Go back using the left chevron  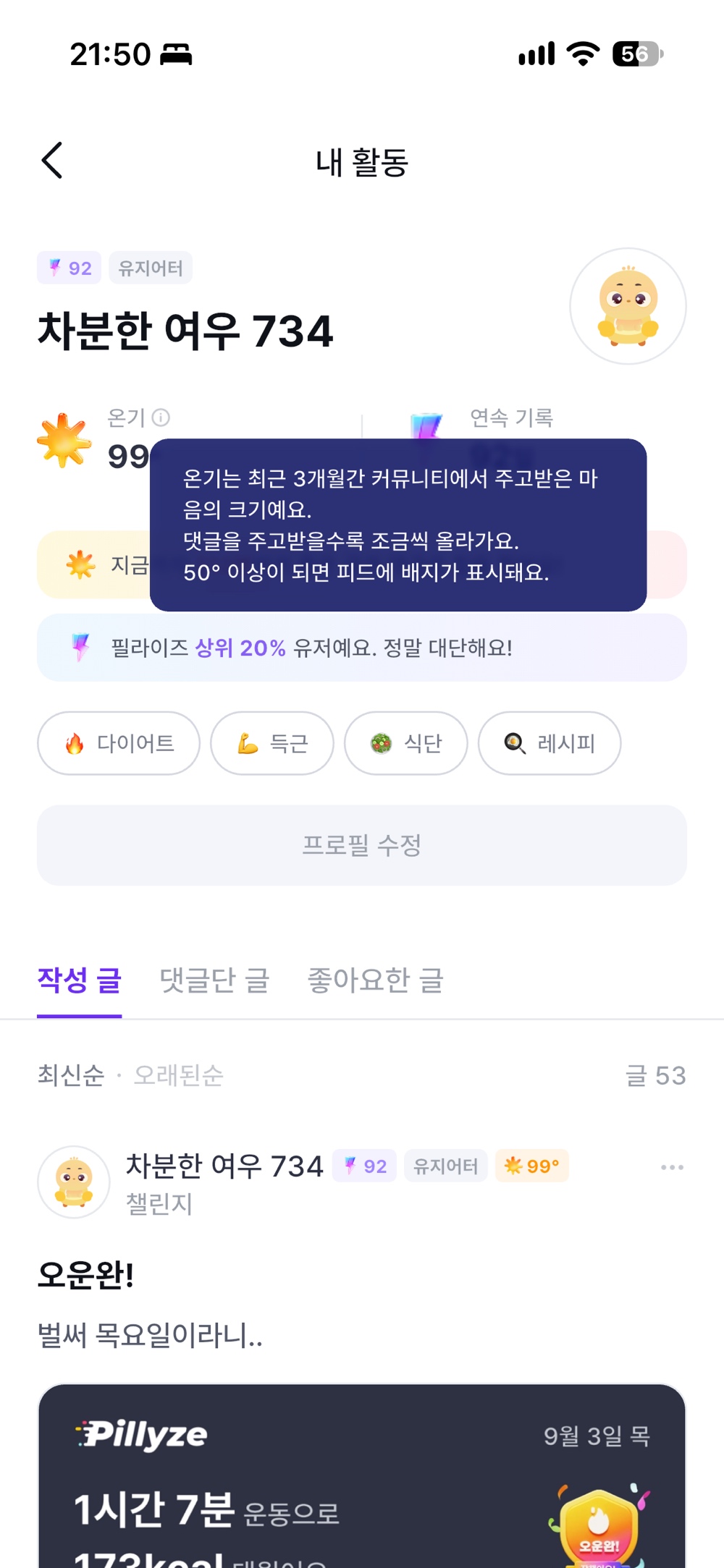pyautogui.click(x=52, y=160)
